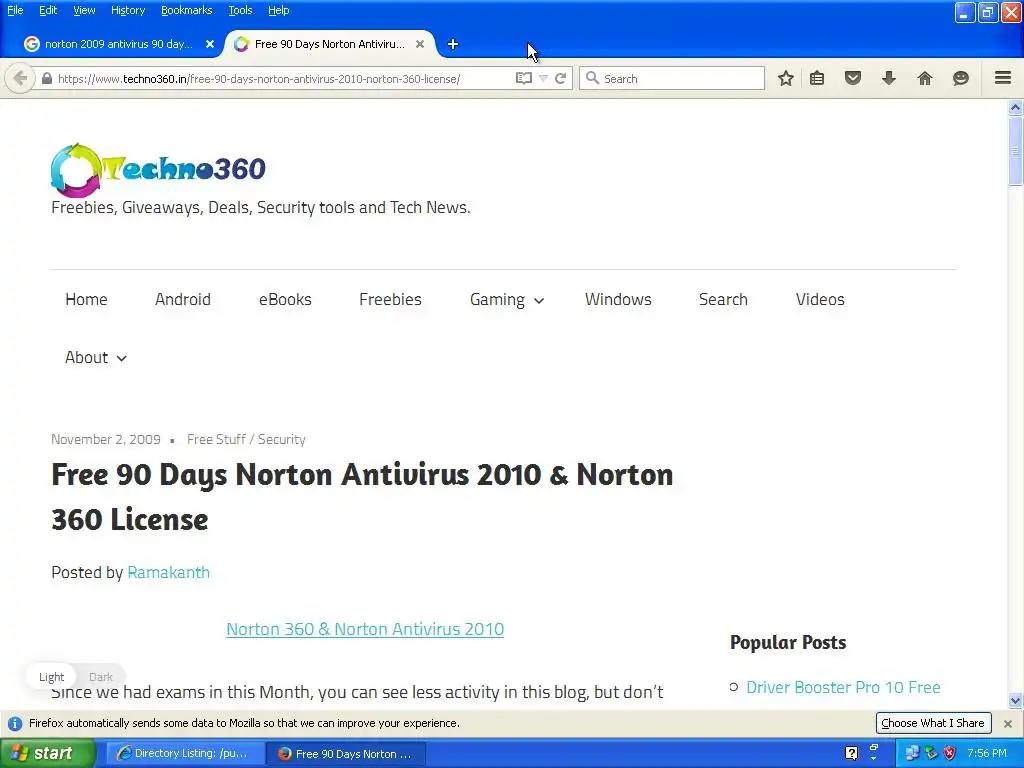This screenshot has width=1024, height=768.
Task: Click the help question mark tray icon
Action: point(851,753)
